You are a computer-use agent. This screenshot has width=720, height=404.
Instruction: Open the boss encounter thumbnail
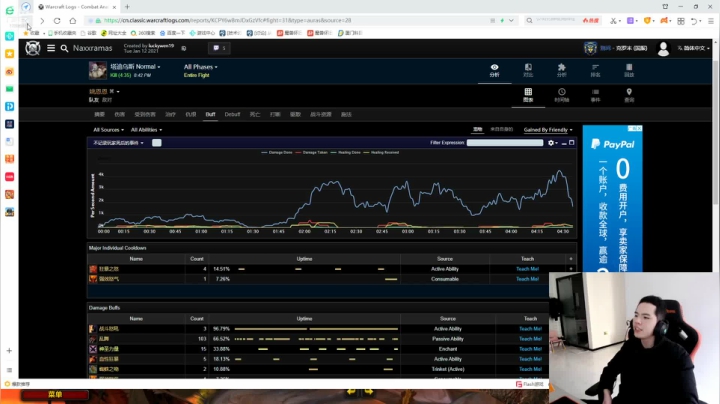[97, 70]
